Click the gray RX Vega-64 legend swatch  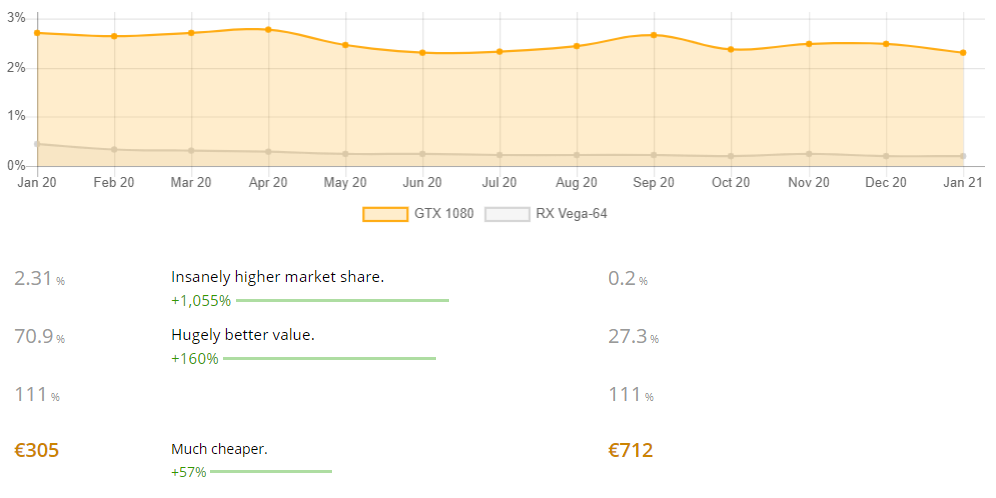[x=507, y=214]
